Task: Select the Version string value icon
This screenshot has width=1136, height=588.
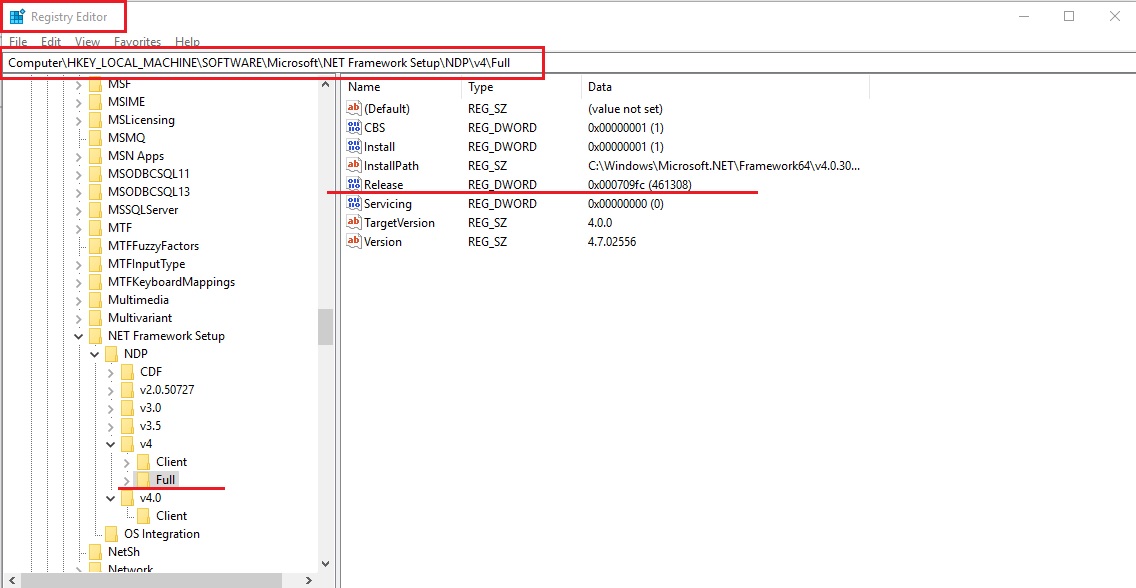Action: [x=354, y=241]
